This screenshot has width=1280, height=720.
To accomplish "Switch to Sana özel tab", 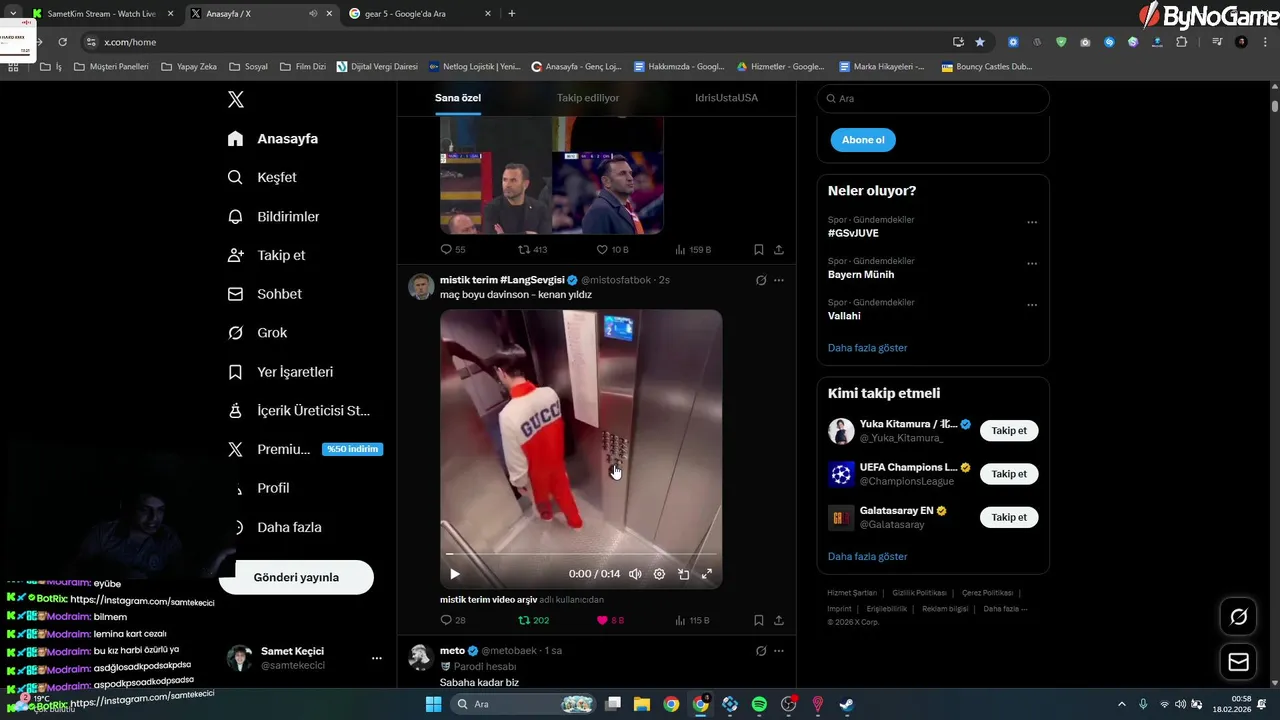I will 458,98.
